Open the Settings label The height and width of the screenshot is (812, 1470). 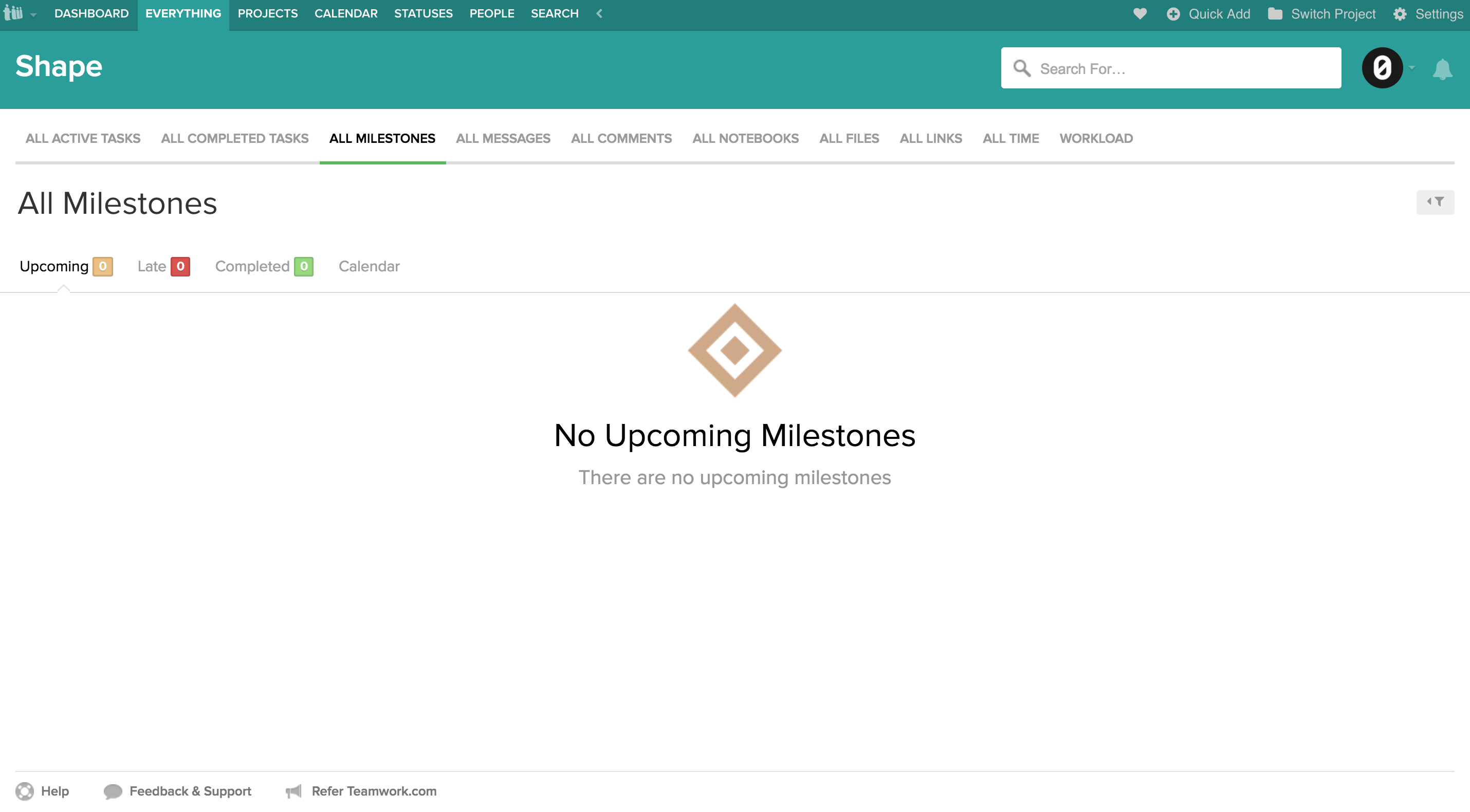(x=1439, y=14)
